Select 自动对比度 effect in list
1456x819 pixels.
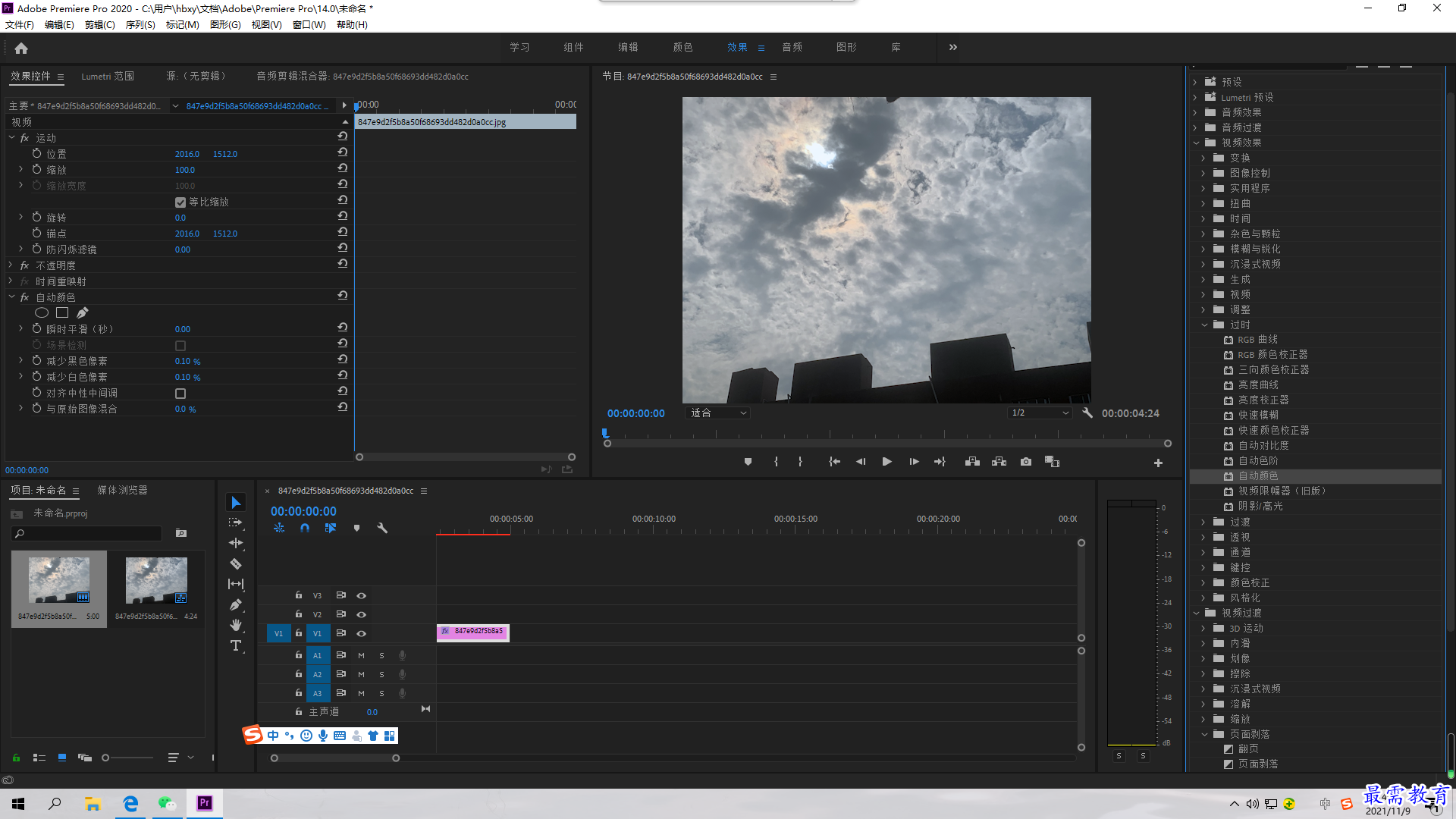tap(1263, 446)
